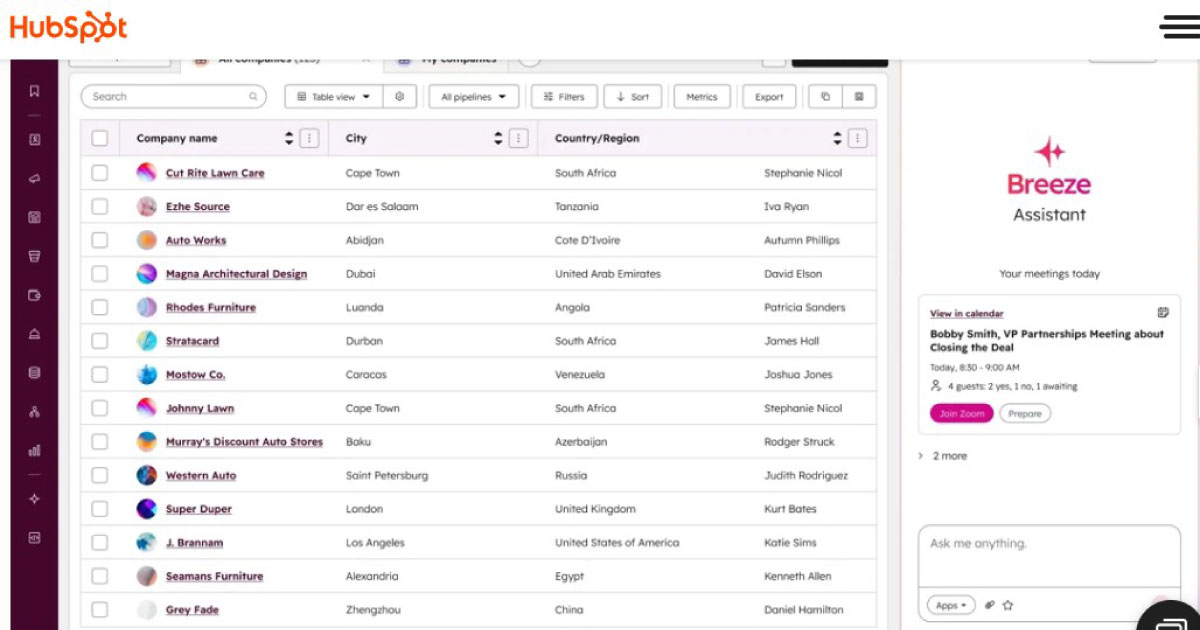The image size is (1200, 630).
Task: Check the box for Cut Rite Lawn Care
Action: click(100, 173)
